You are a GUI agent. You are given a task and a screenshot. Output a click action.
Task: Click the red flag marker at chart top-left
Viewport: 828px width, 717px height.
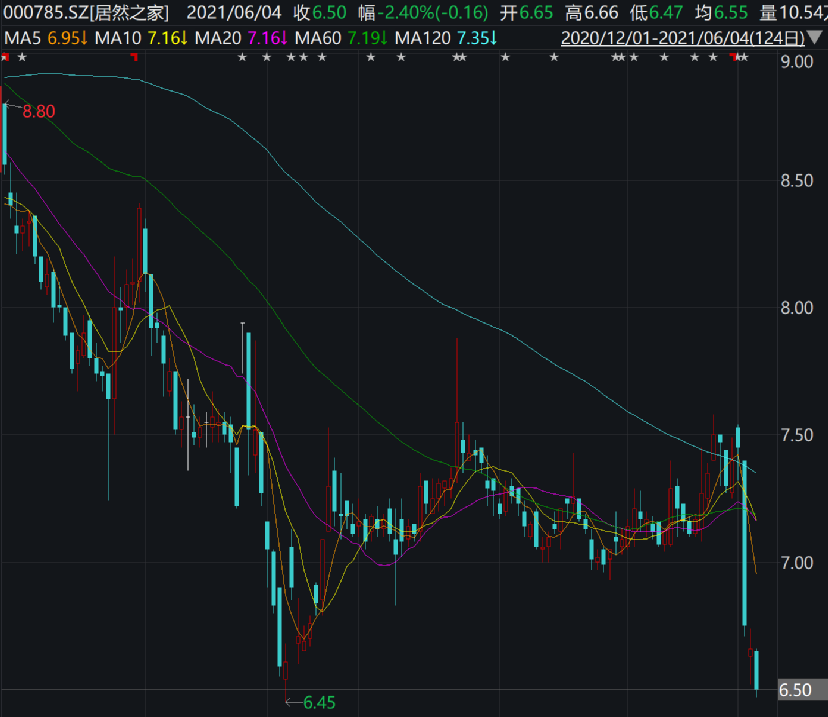point(5,58)
